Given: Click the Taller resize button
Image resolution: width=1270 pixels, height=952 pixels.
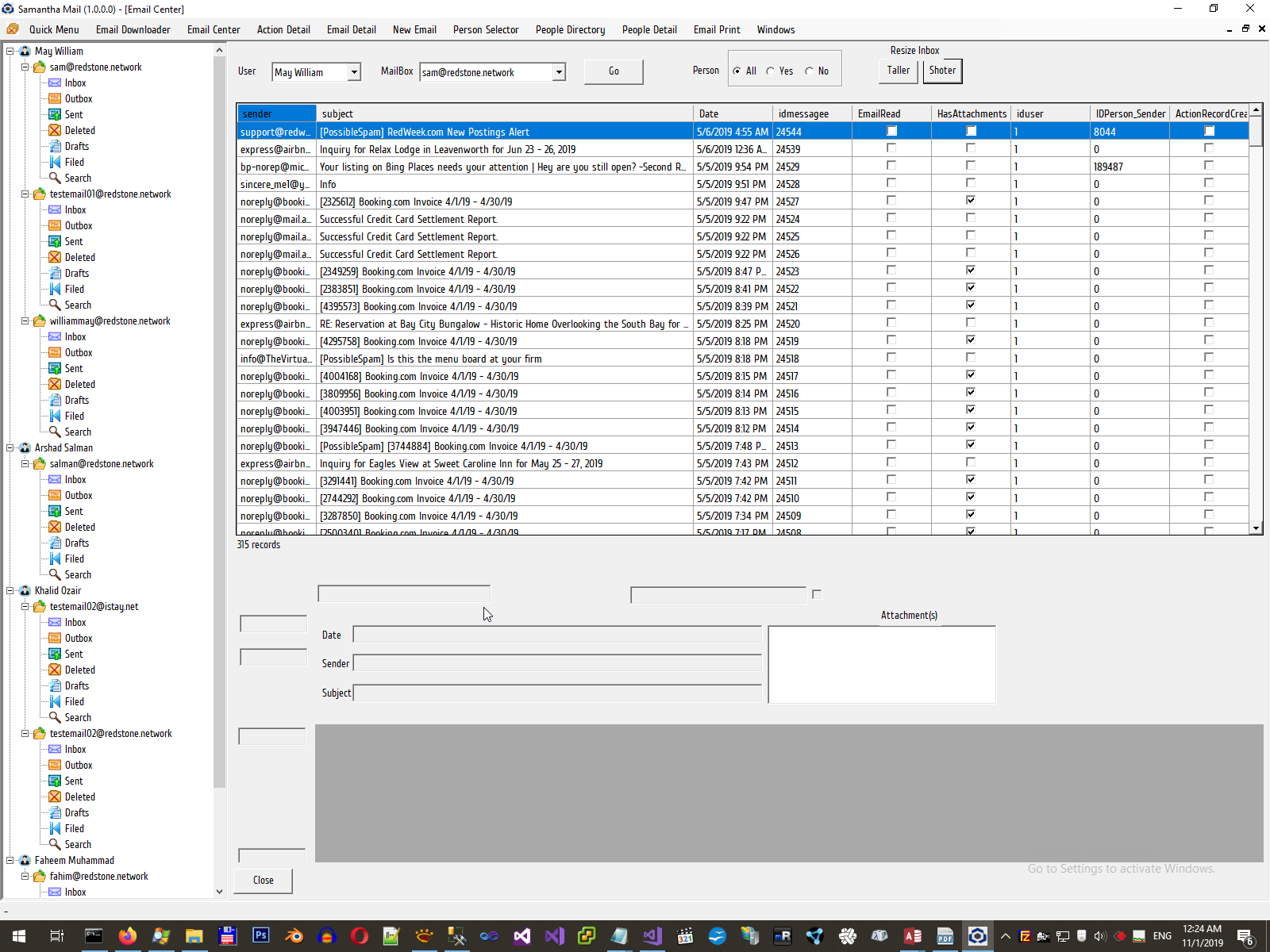Looking at the screenshot, I should click(x=899, y=71).
